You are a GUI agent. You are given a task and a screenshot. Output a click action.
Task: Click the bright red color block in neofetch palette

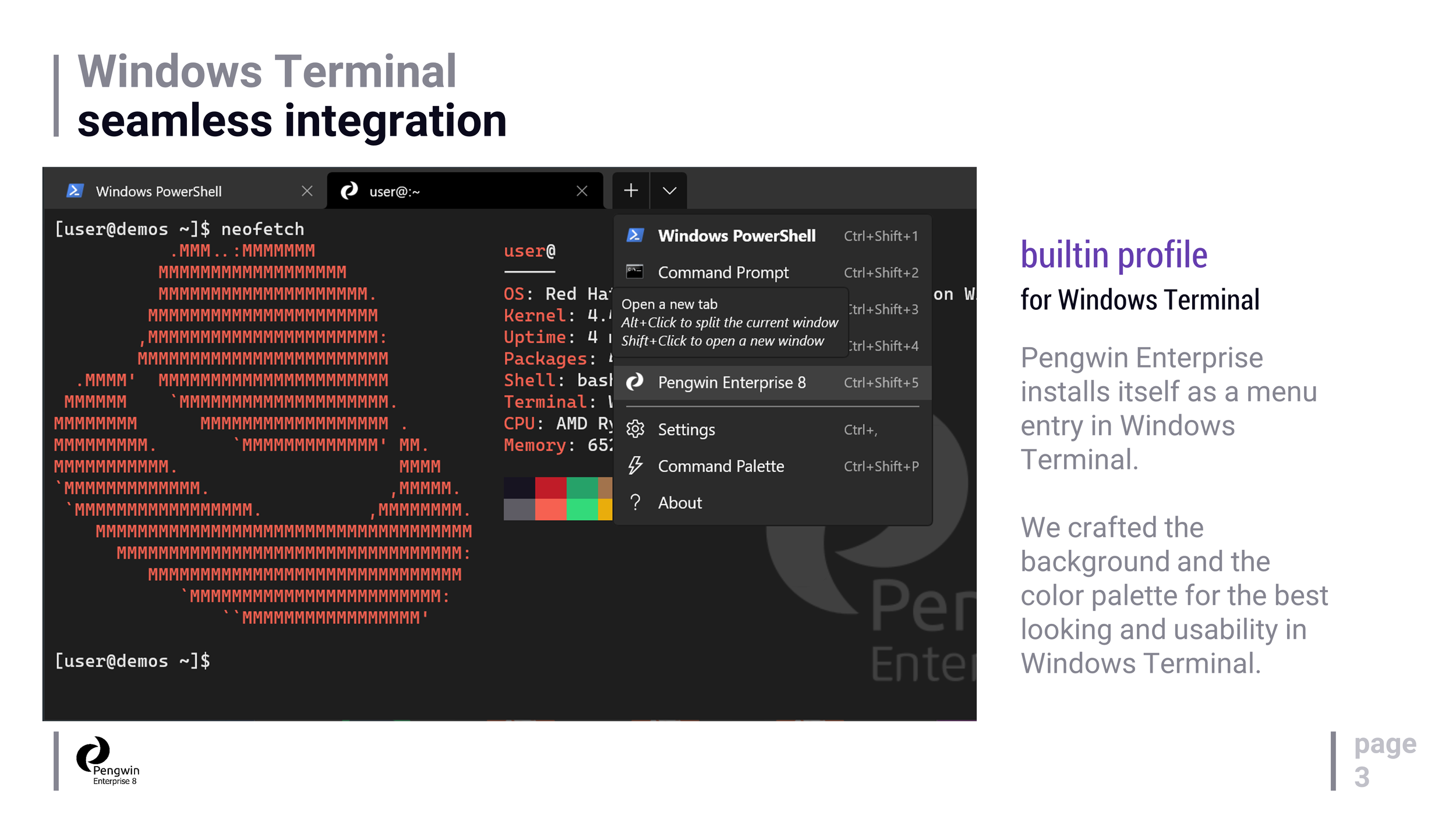click(x=550, y=509)
